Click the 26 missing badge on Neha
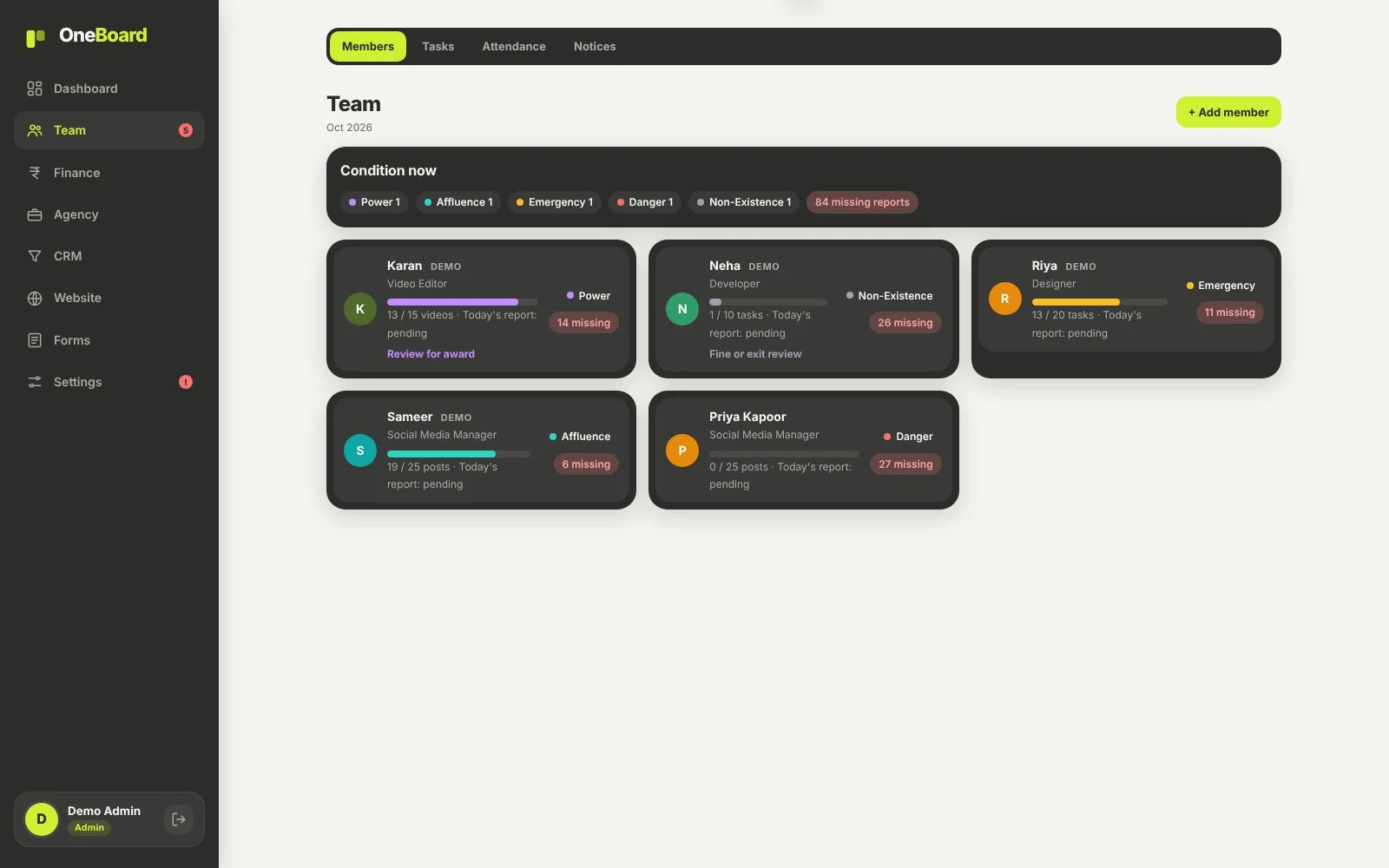Image resolution: width=1389 pixels, height=868 pixels. (x=905, y=323)
